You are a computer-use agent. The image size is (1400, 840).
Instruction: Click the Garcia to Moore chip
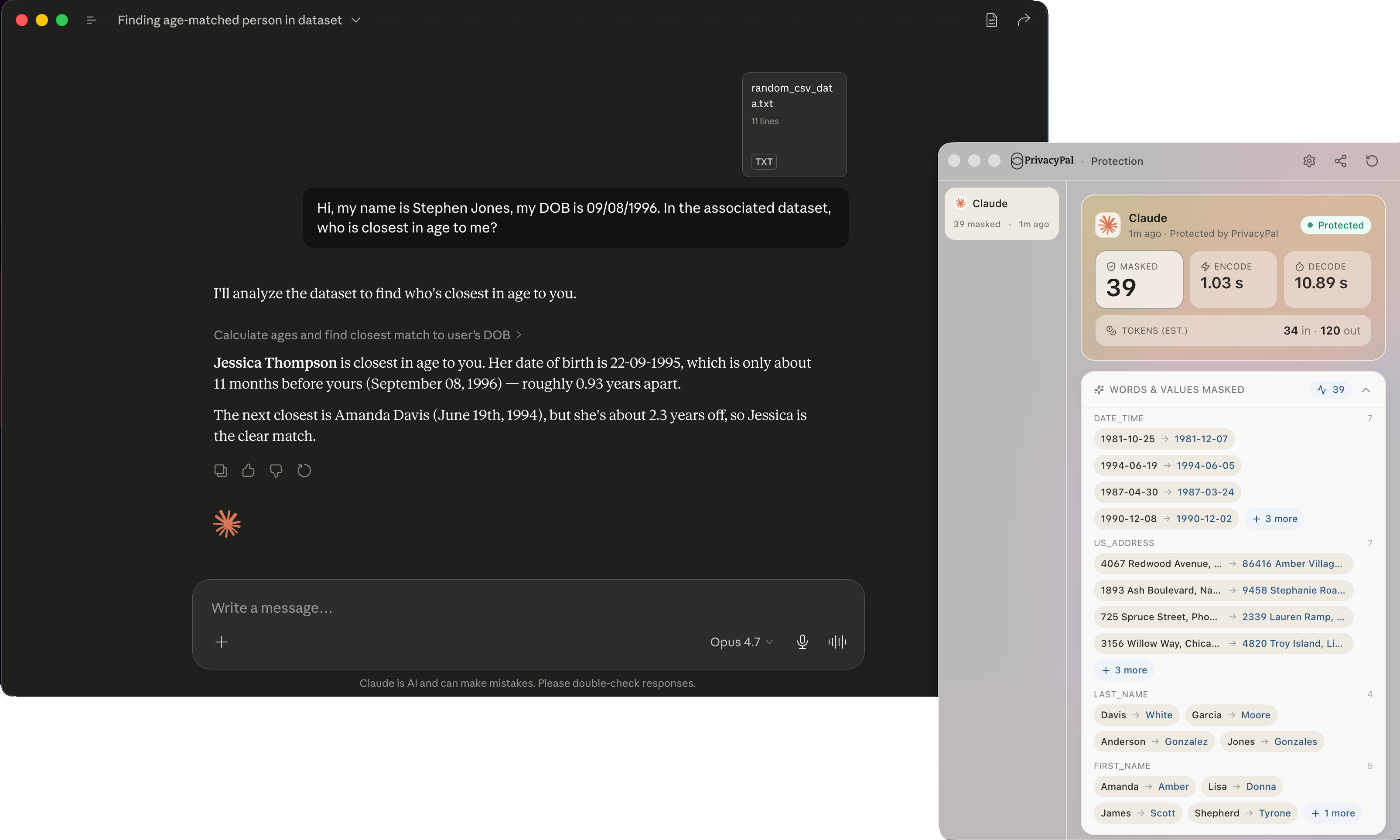pyautogui.click(x=1231, y=715)
